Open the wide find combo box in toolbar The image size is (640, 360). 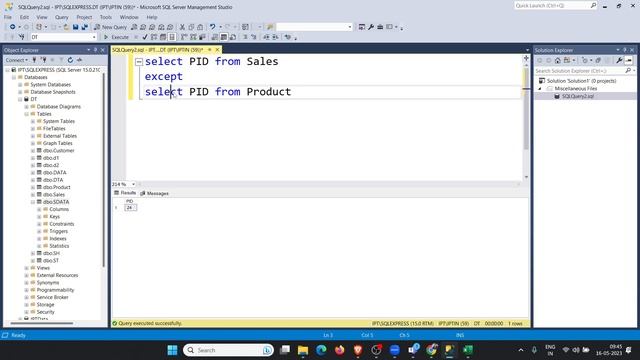pyautogui.click(x=314, y=27)
